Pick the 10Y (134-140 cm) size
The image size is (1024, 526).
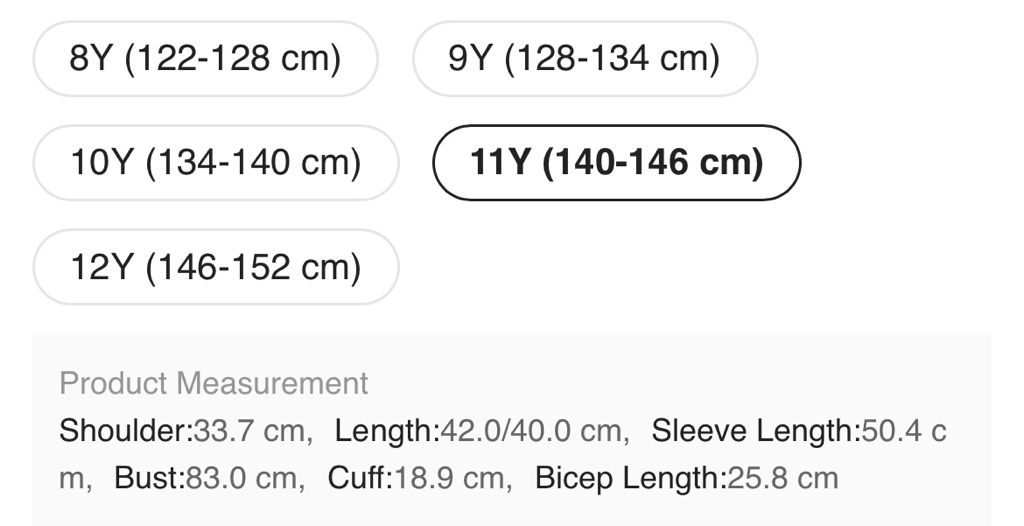click(215, 163)
